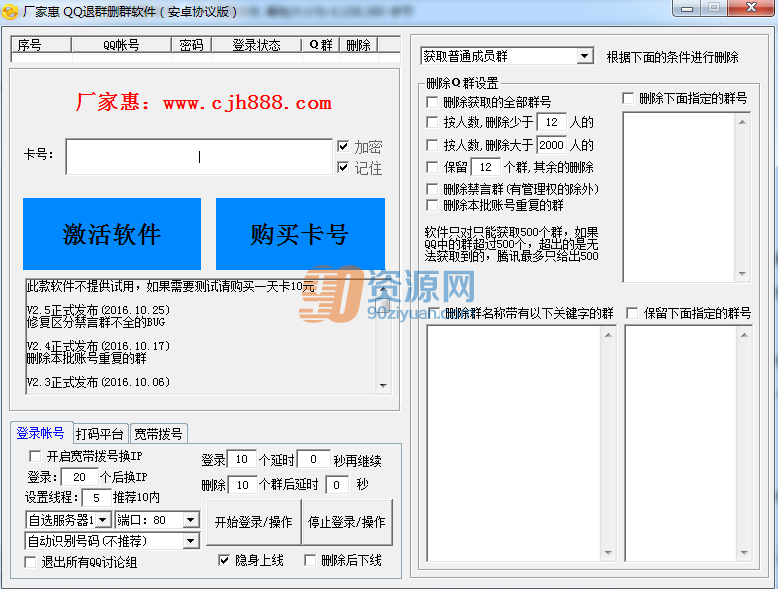
Task: Edit the 登录 10 个延时 count field
Action: point(242,459)
